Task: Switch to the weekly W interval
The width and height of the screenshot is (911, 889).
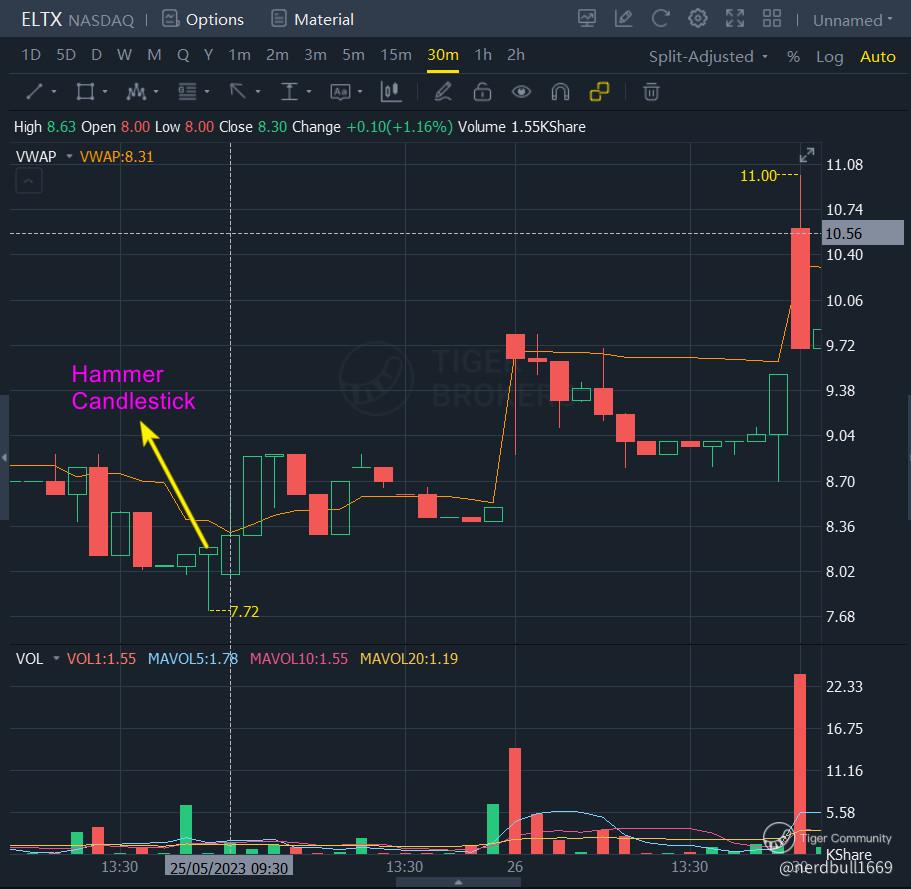Action: pos(124,55)
